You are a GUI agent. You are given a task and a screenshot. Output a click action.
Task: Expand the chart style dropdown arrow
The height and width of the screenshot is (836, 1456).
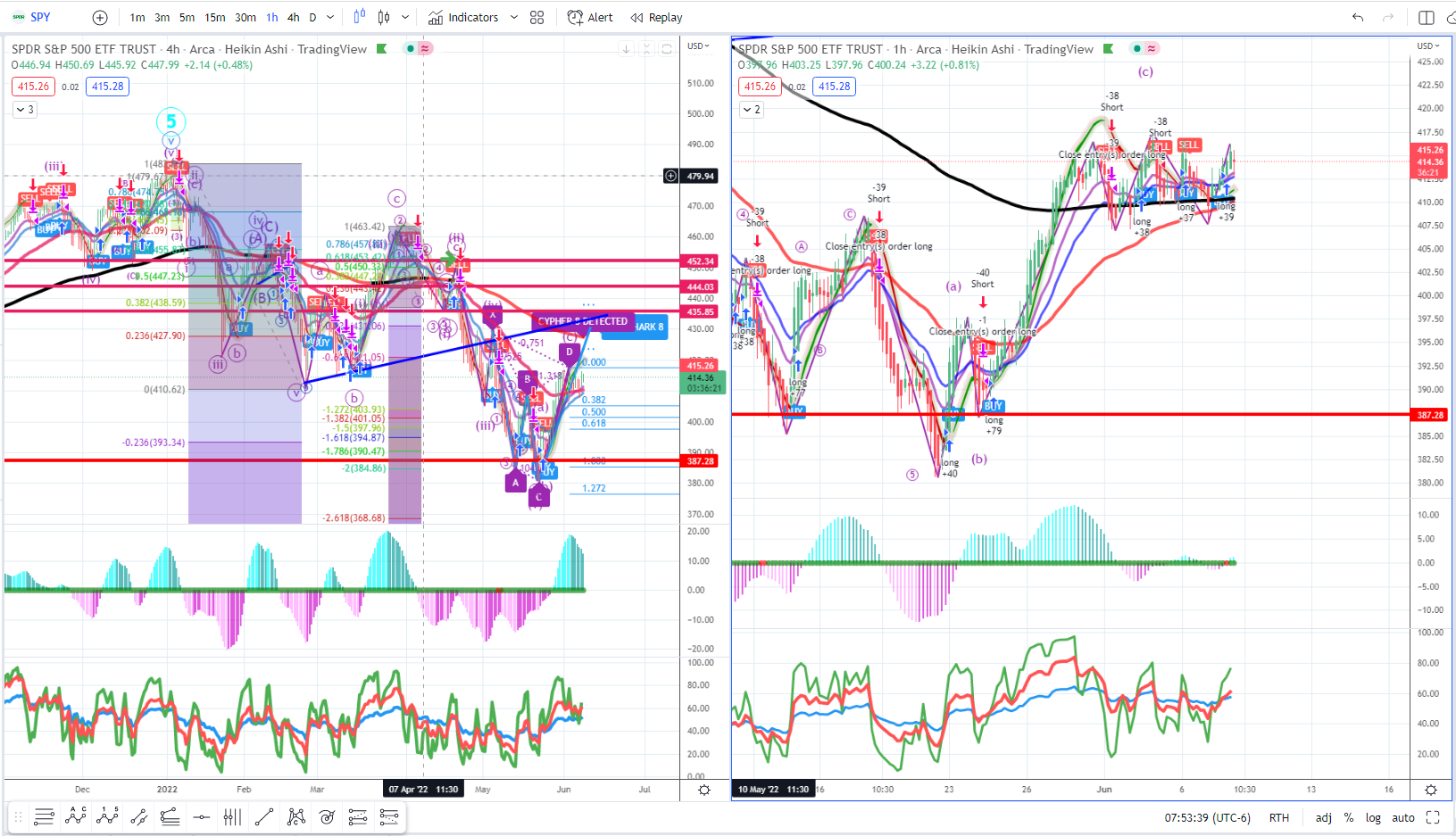pyautogui.click(x=405, y=17)
